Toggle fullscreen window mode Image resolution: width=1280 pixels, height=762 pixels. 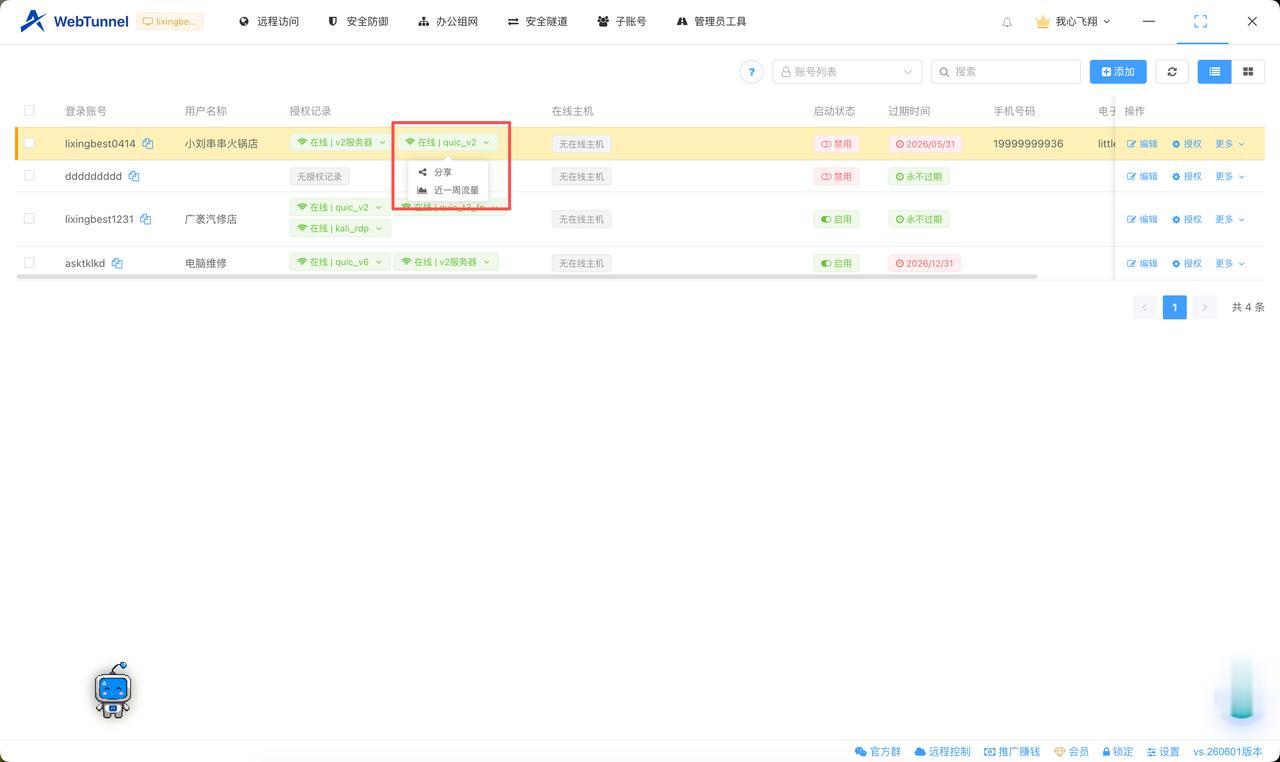point(1201,21)
